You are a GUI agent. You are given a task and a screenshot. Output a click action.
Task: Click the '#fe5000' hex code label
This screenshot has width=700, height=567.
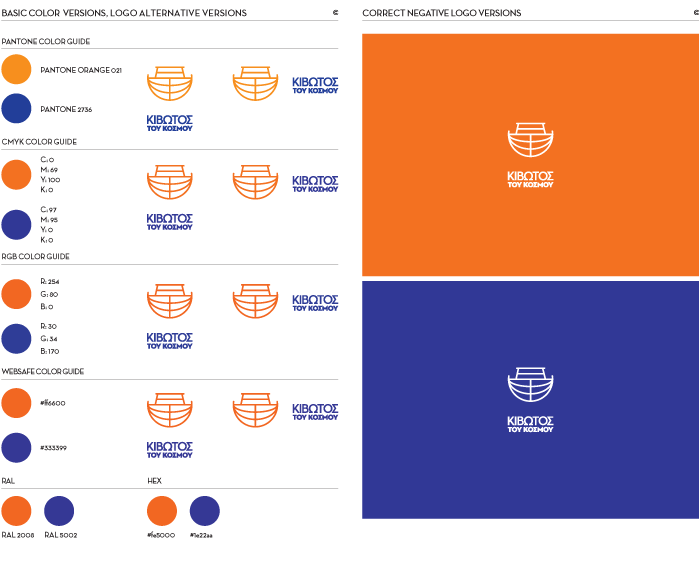click(x=161, y=535)
